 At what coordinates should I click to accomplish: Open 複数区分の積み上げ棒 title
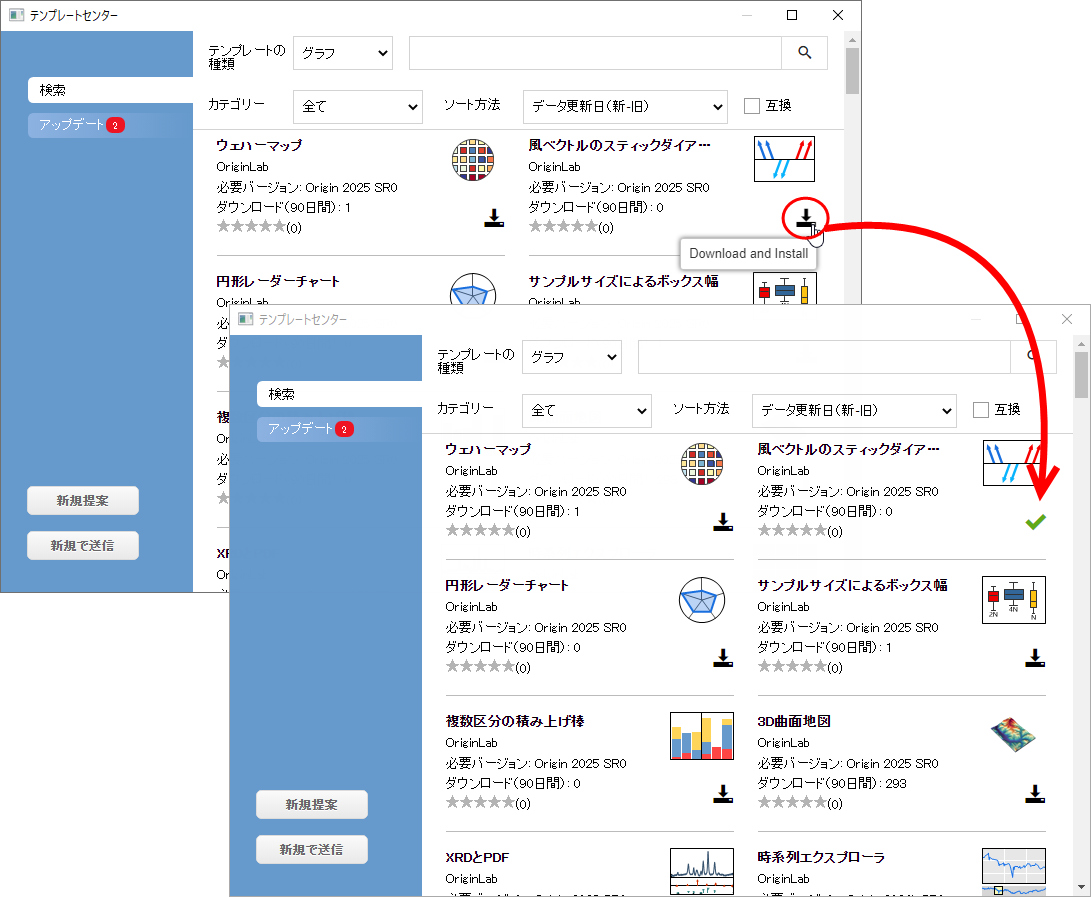(x=515, y=722)
